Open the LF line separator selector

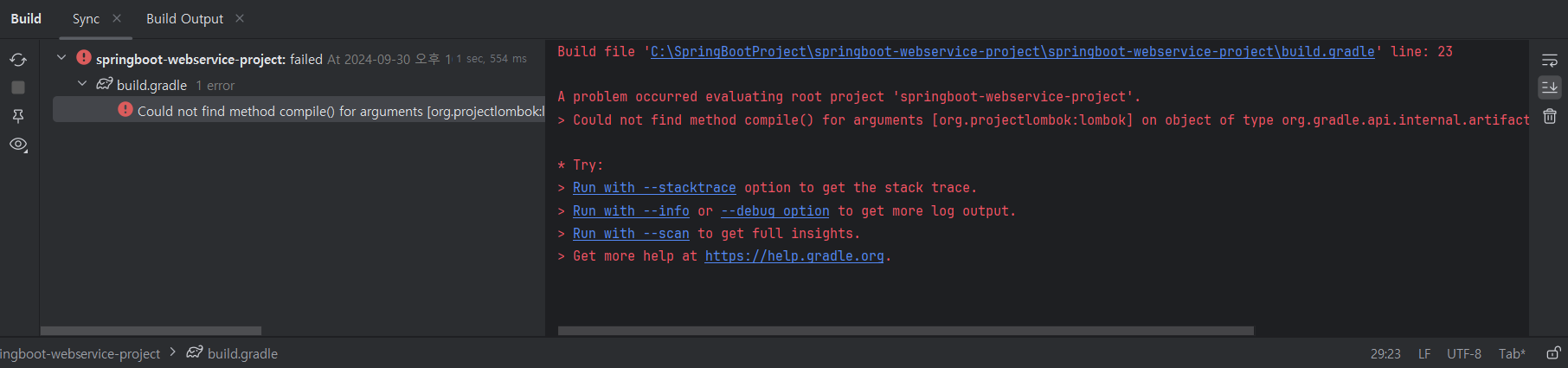click(x=1424, y=353)
